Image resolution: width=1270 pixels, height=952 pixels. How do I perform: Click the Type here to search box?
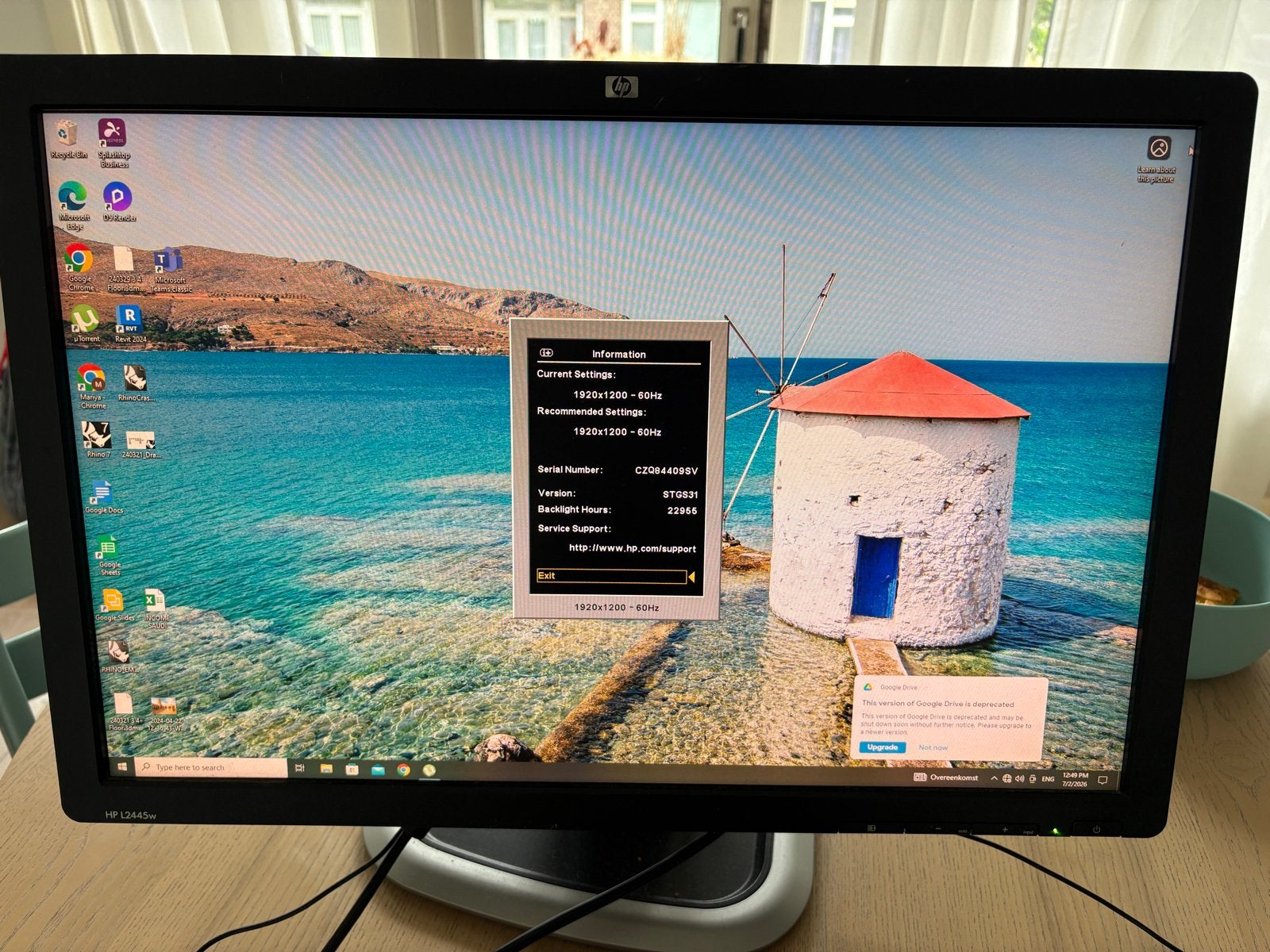coord(211,768)
